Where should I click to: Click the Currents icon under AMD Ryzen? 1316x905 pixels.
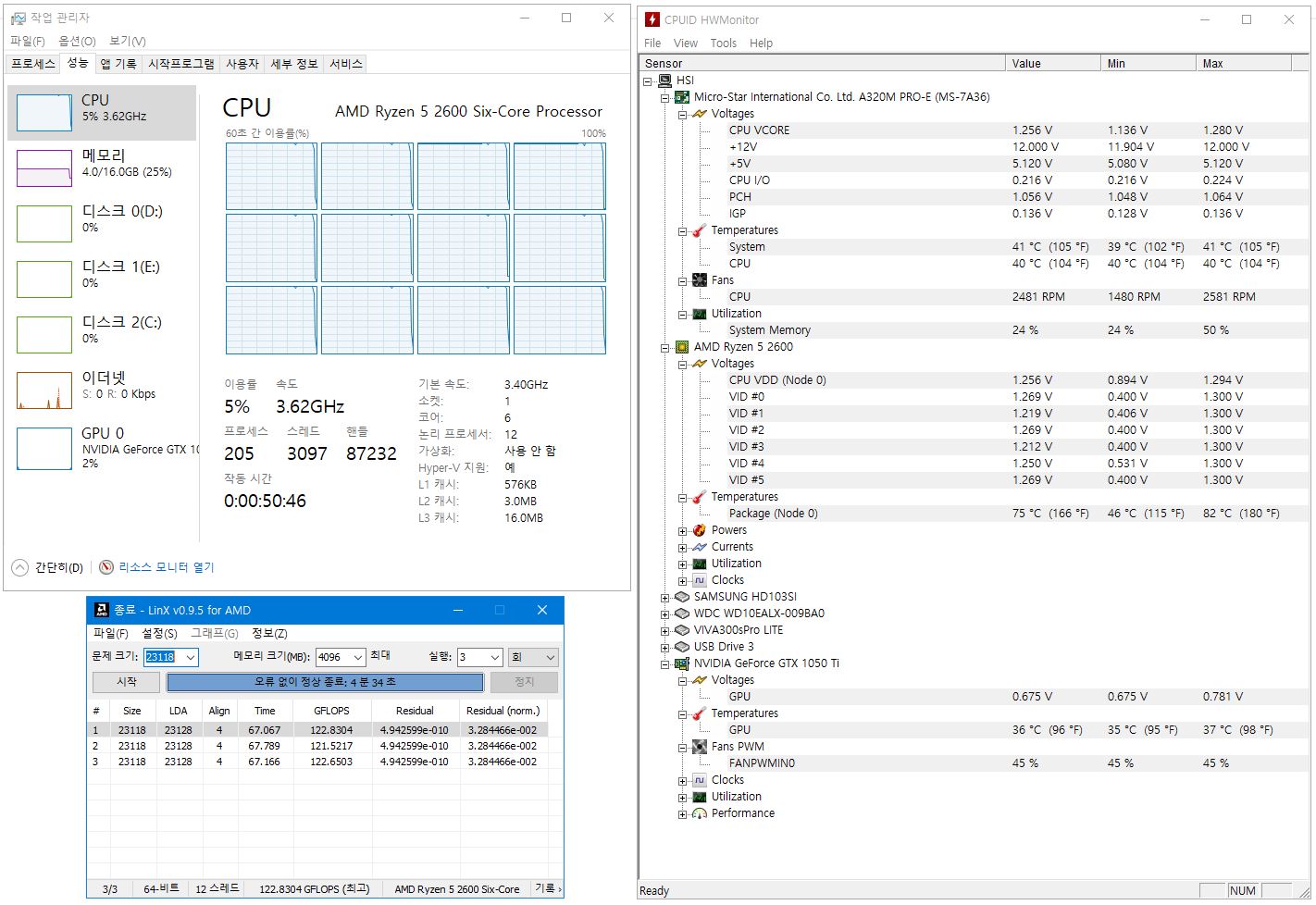700,547
